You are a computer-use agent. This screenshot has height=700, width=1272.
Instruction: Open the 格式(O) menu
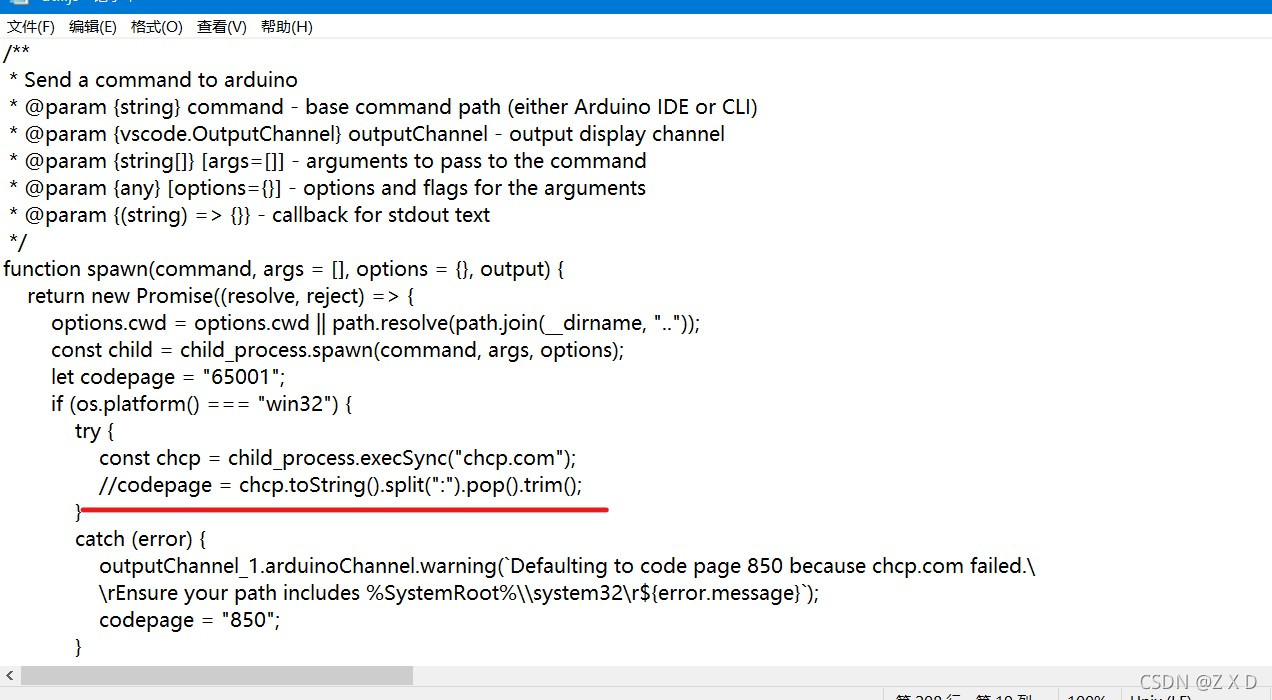pyautogui.click(x=157, y=27)
